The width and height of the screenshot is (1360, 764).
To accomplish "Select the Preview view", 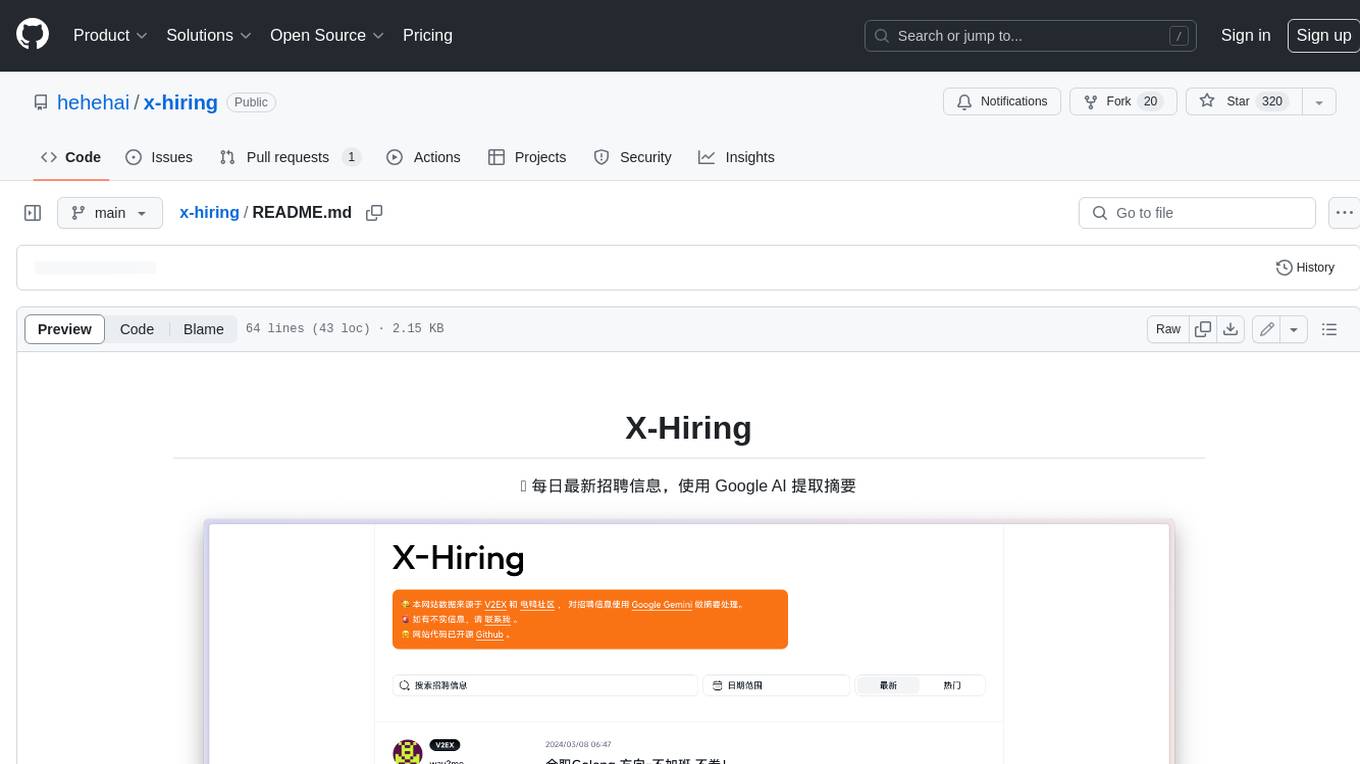I will point(65,329).
